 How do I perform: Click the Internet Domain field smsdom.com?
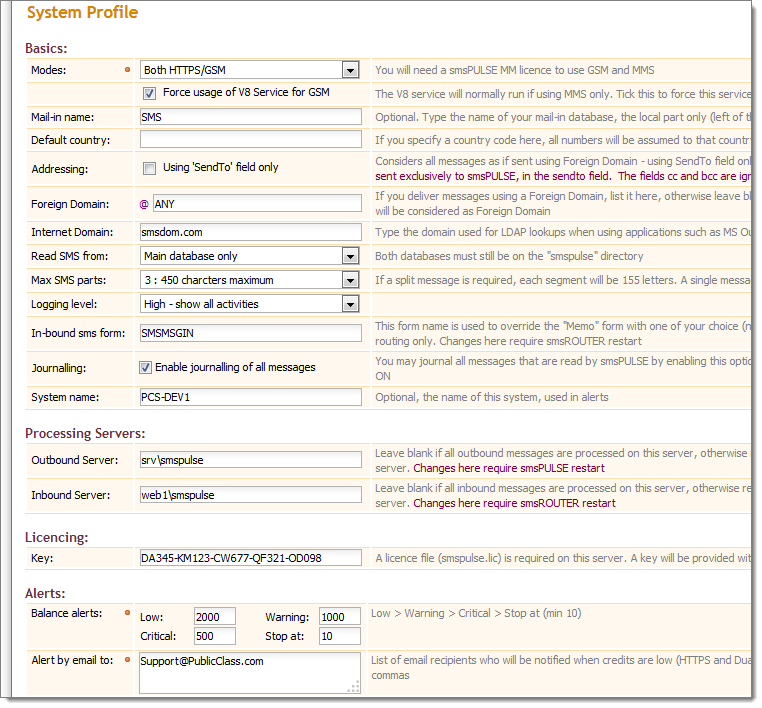point(251,232)
